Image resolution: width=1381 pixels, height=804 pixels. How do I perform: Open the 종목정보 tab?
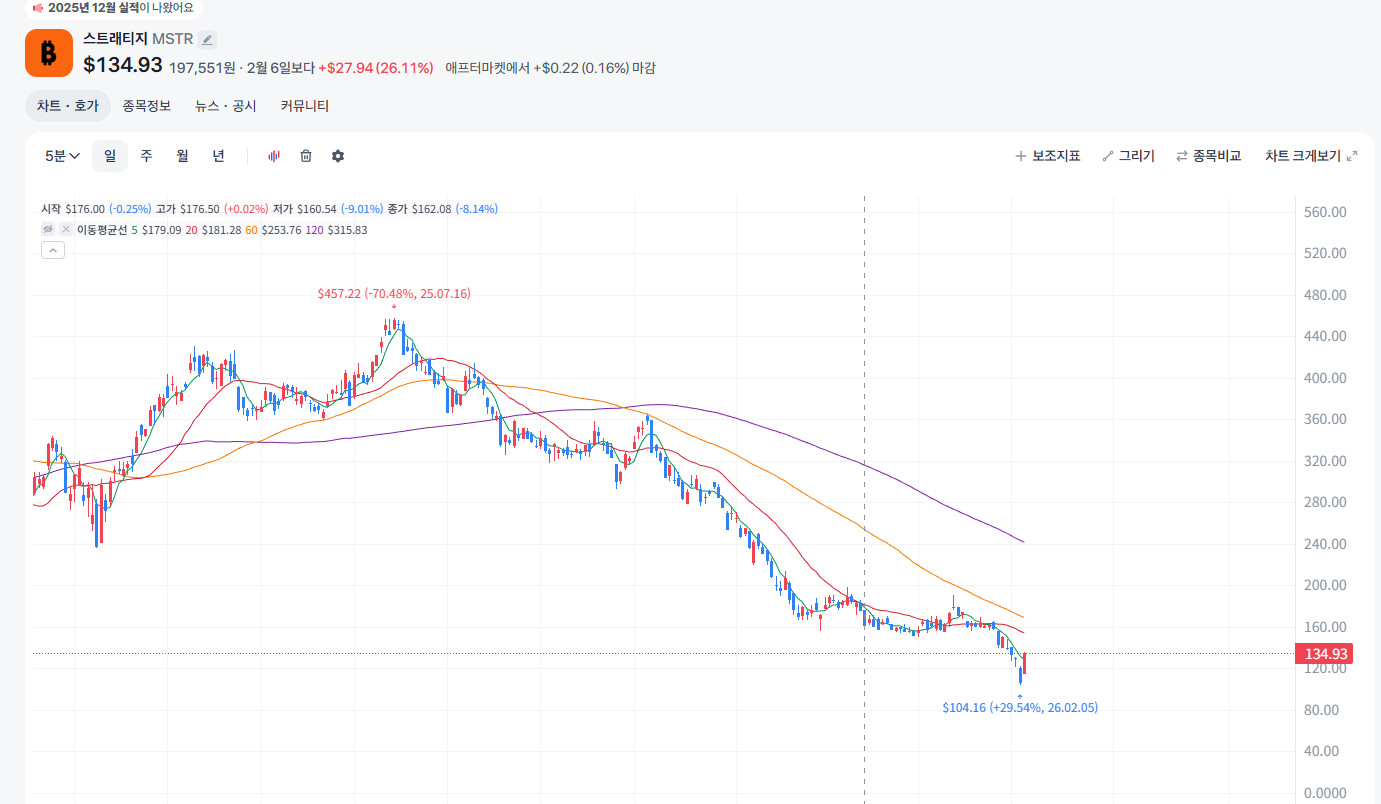(147, 106)
